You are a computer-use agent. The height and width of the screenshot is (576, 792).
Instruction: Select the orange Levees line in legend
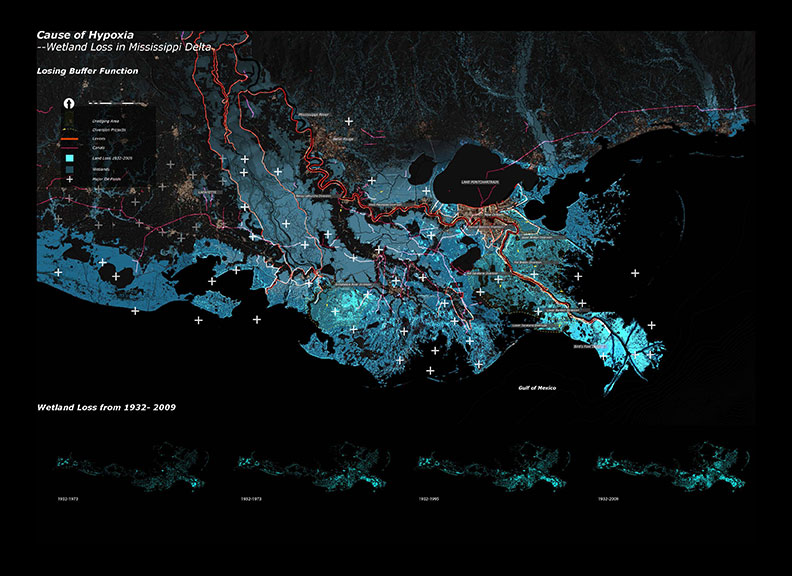point(69,139)
